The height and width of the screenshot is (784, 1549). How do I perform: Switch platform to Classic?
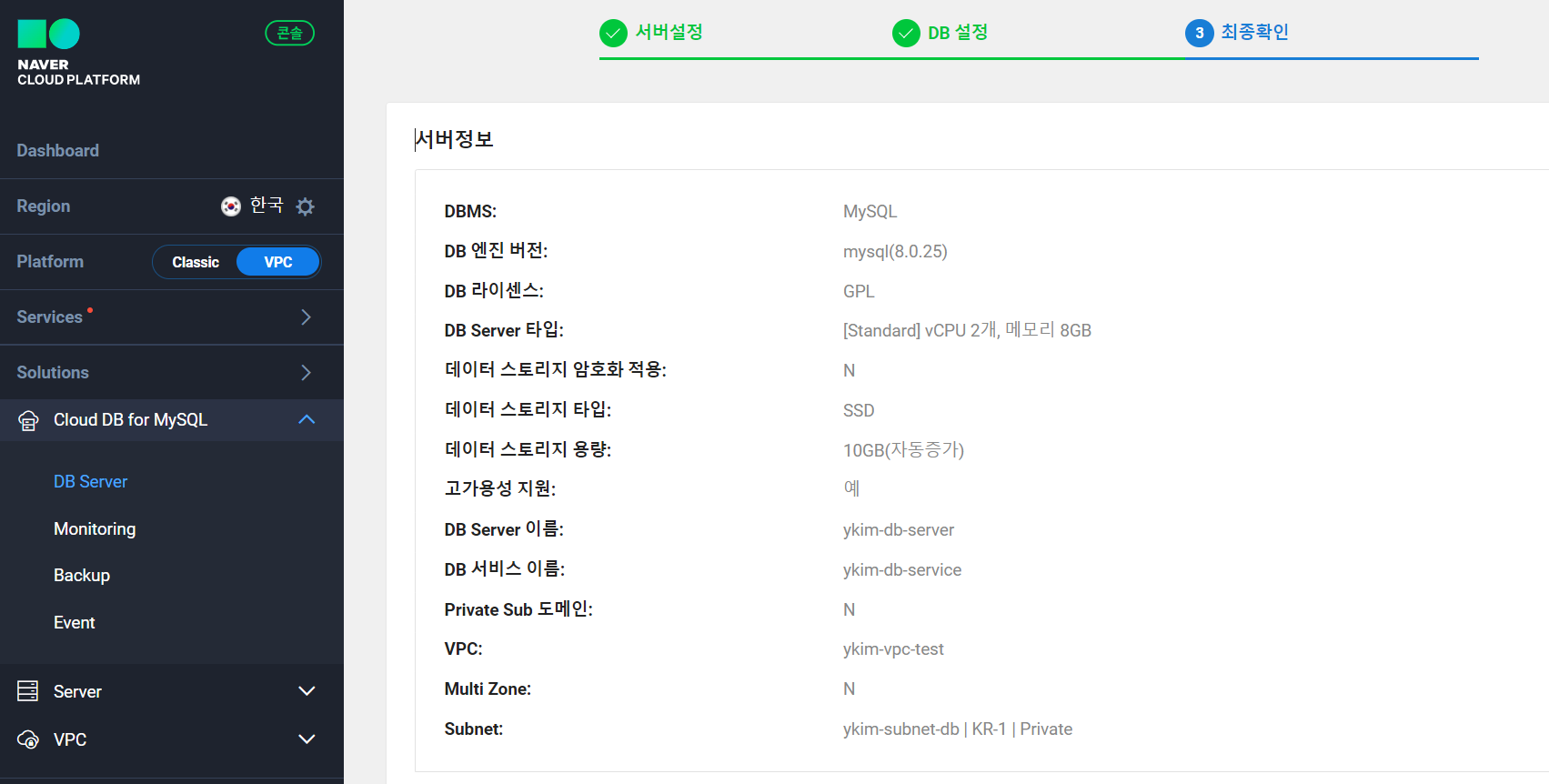pyautogui.click(x=196, y=262)
